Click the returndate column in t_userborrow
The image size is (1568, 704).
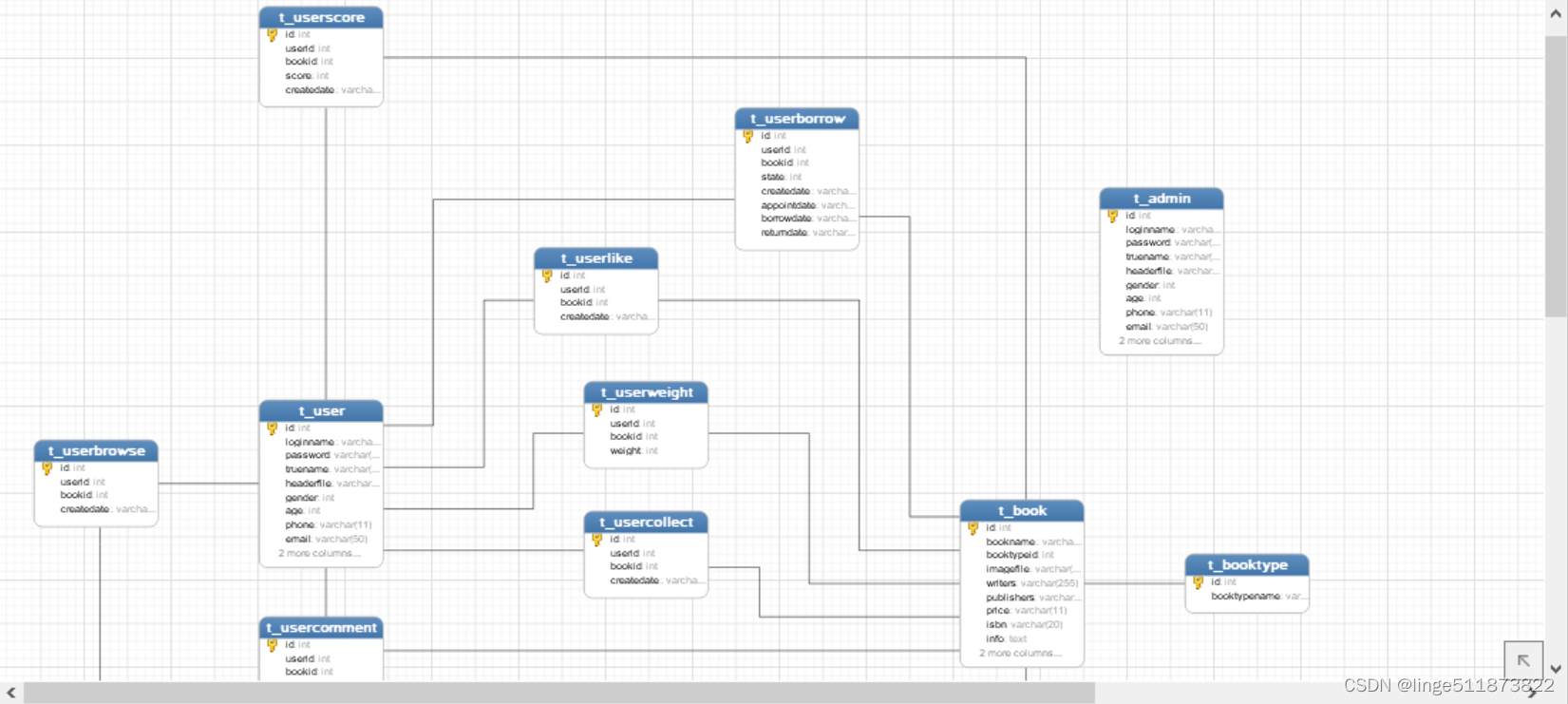click(x=807, y=233)
